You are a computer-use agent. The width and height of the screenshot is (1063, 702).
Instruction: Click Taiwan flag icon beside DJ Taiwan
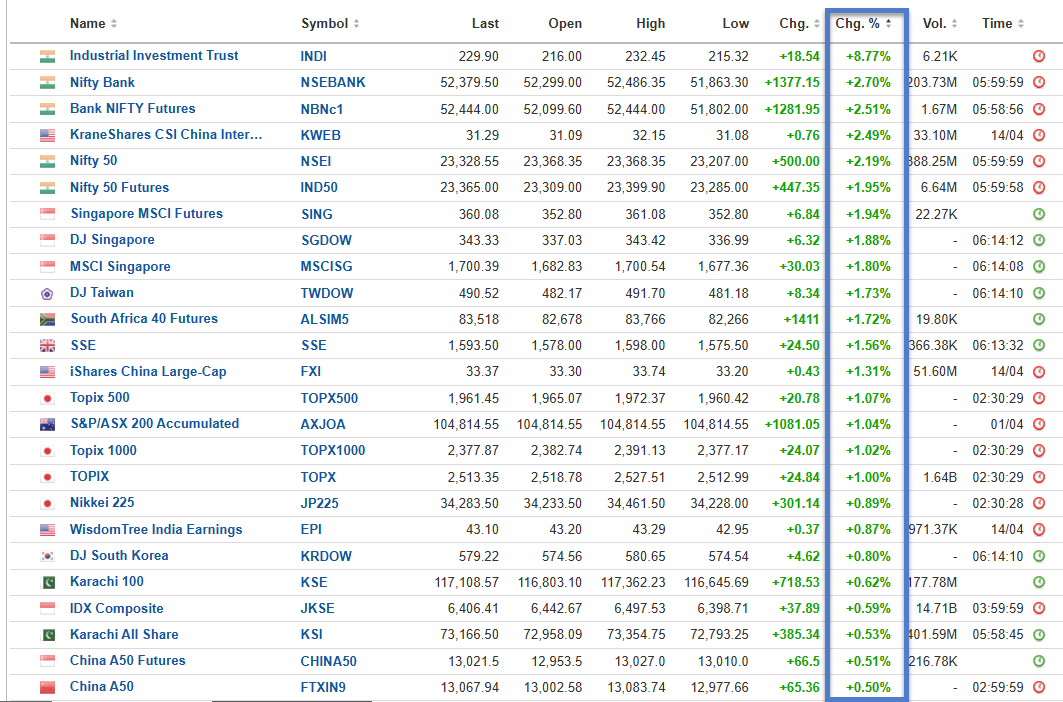47,294
